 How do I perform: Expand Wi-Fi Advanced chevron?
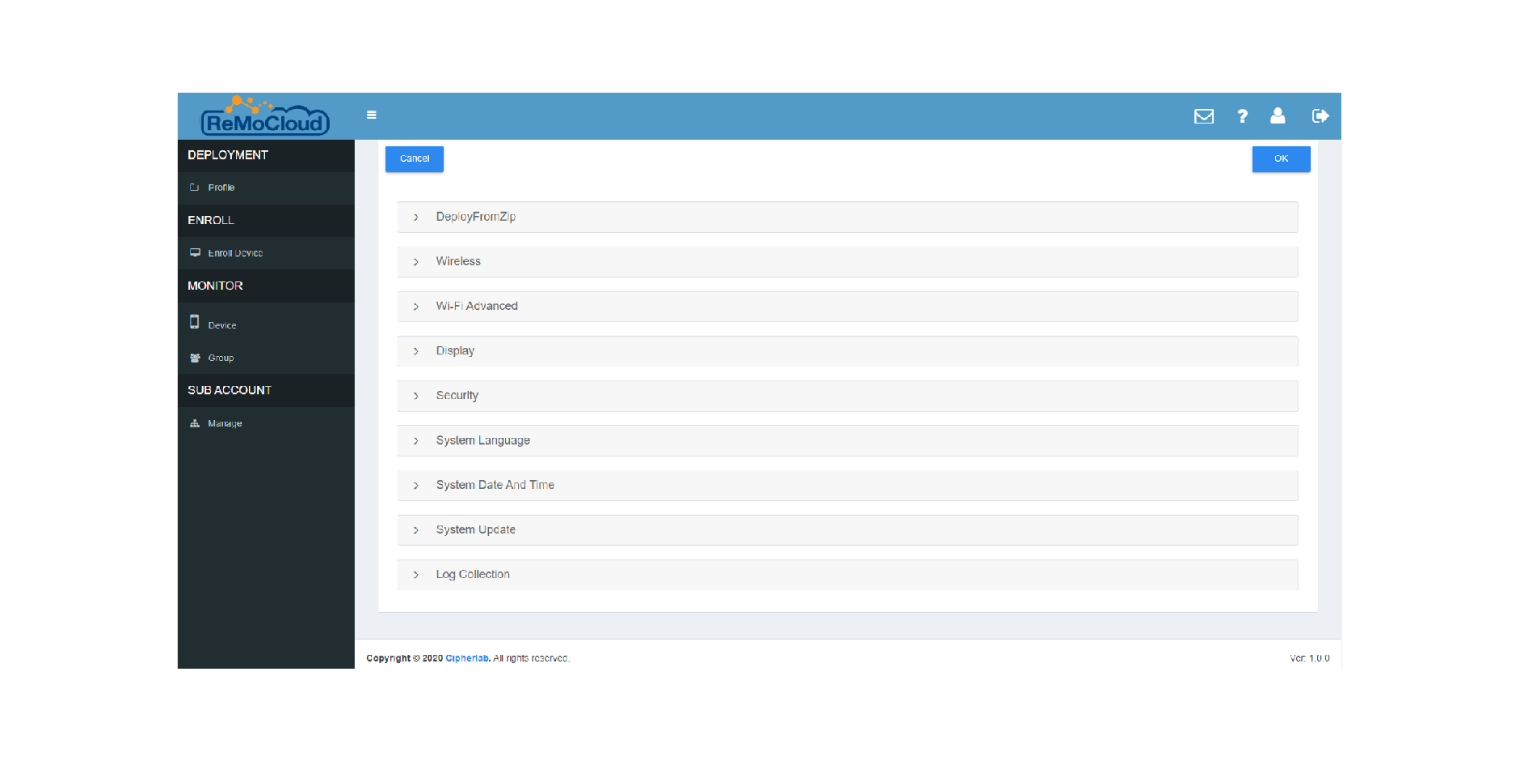(416, 307)
